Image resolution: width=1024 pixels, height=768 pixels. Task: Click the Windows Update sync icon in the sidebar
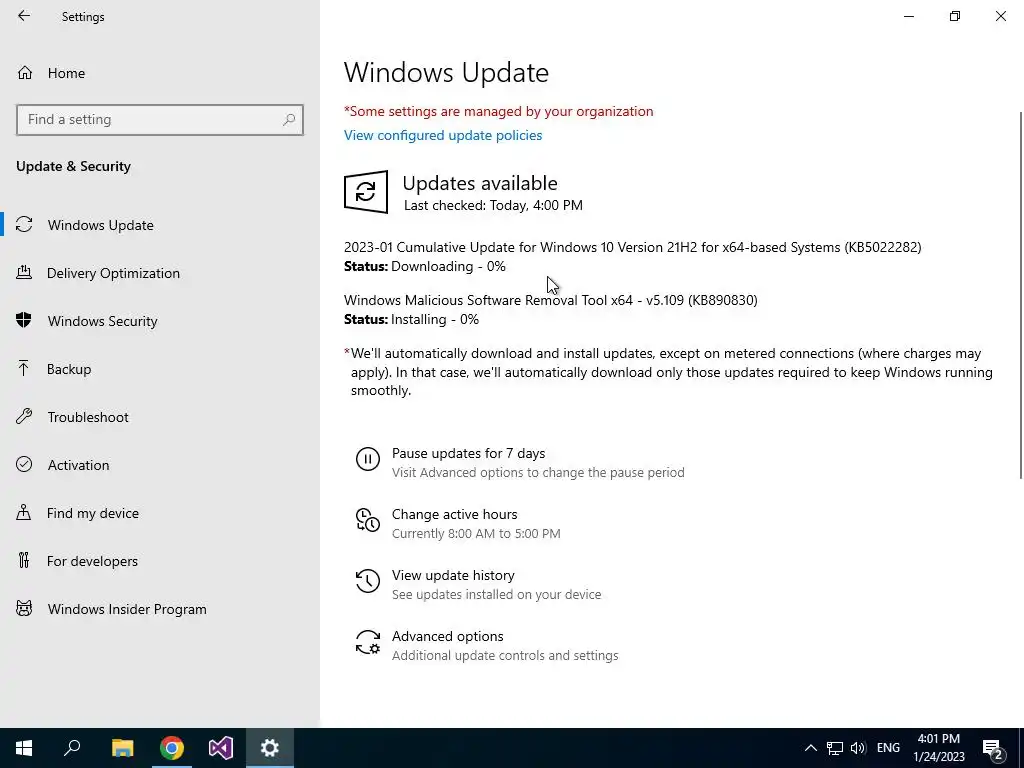24,225
